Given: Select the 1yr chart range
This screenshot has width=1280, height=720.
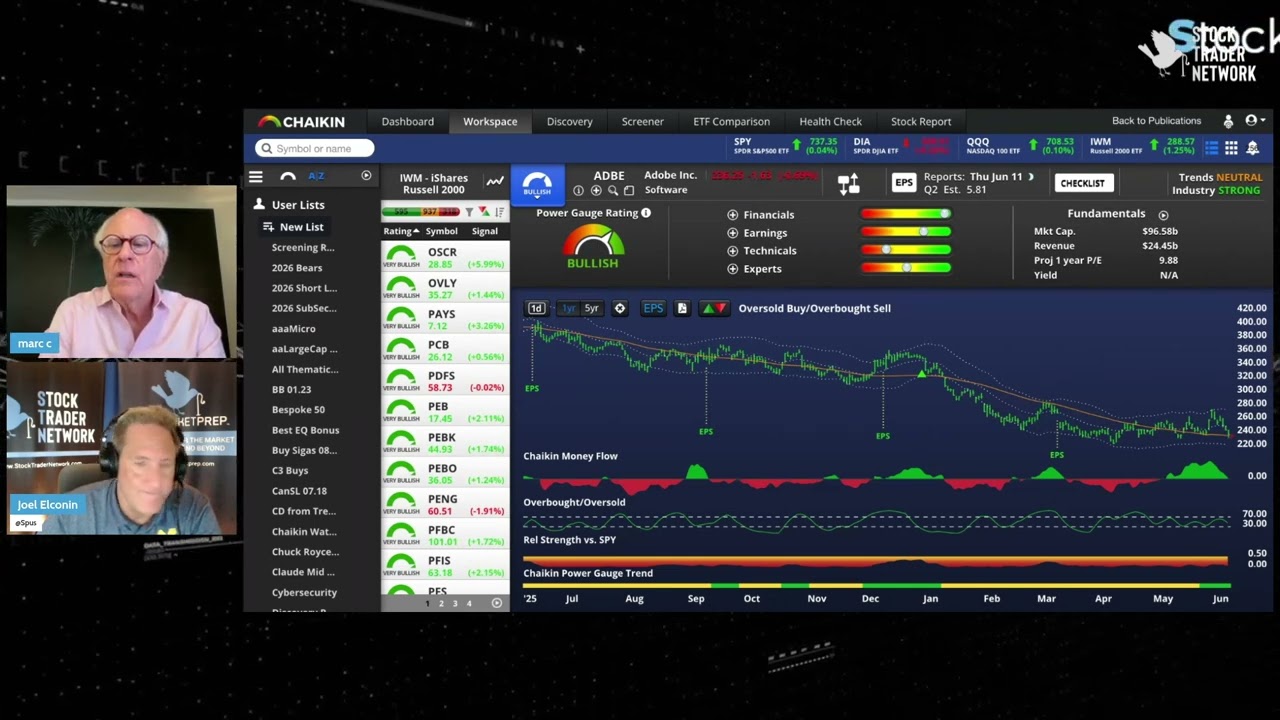Looking at the screenshot, I should click(569, 308).
